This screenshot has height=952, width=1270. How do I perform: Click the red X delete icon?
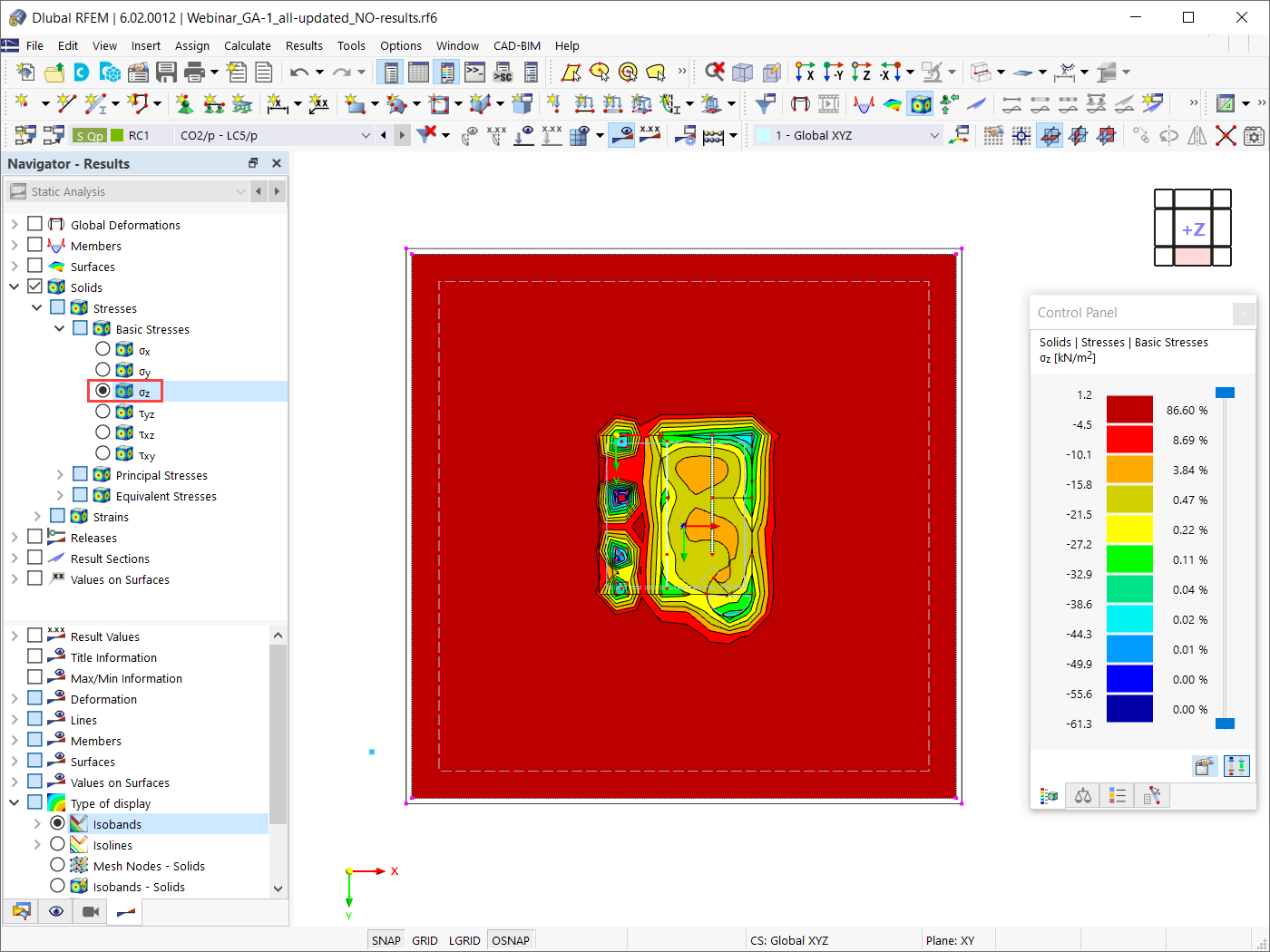pos(1226,135)
